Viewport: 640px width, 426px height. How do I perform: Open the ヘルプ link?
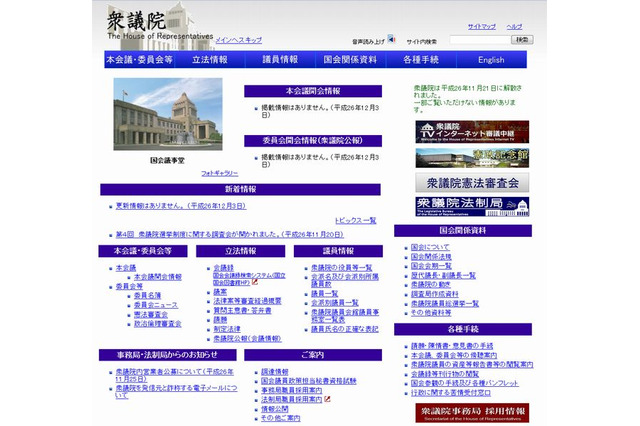click(514, 27)
